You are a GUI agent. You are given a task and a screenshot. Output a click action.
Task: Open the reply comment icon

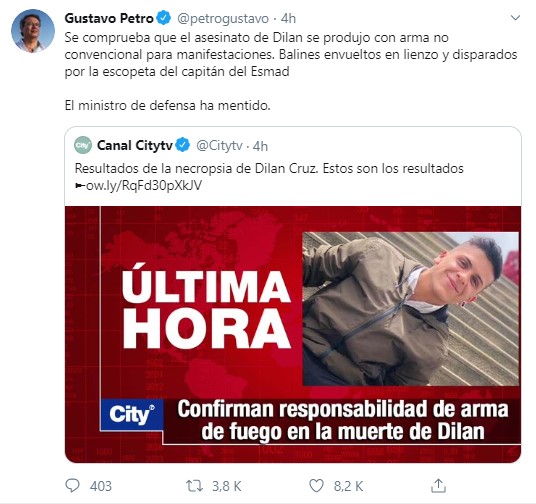(72, 486)
